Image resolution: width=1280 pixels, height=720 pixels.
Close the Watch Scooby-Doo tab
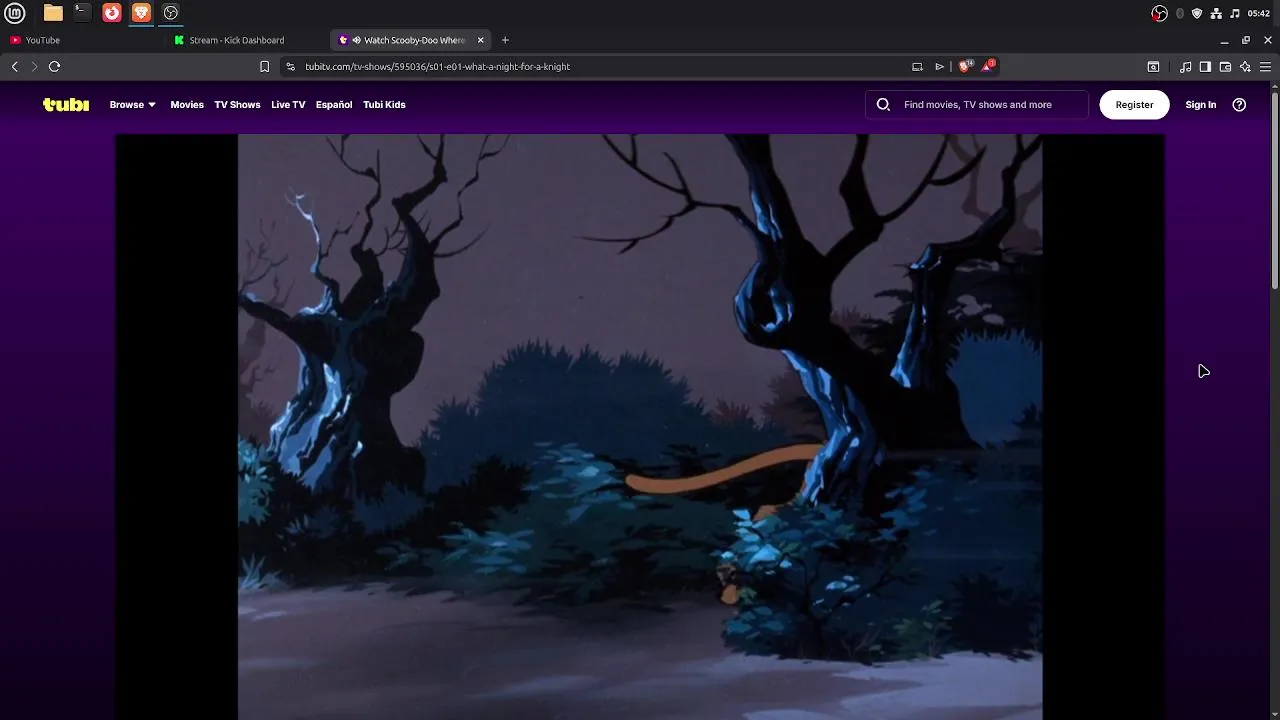tap(480, 40)
